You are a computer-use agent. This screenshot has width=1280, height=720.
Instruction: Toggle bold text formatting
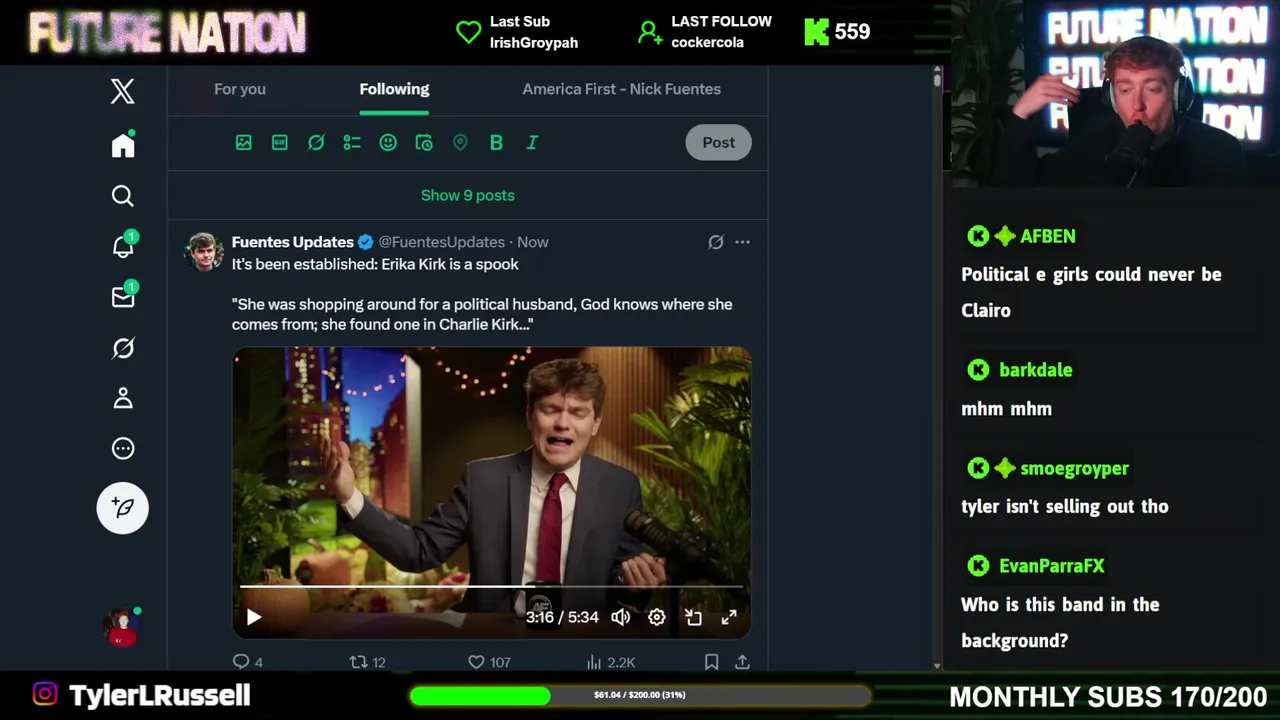496,143
